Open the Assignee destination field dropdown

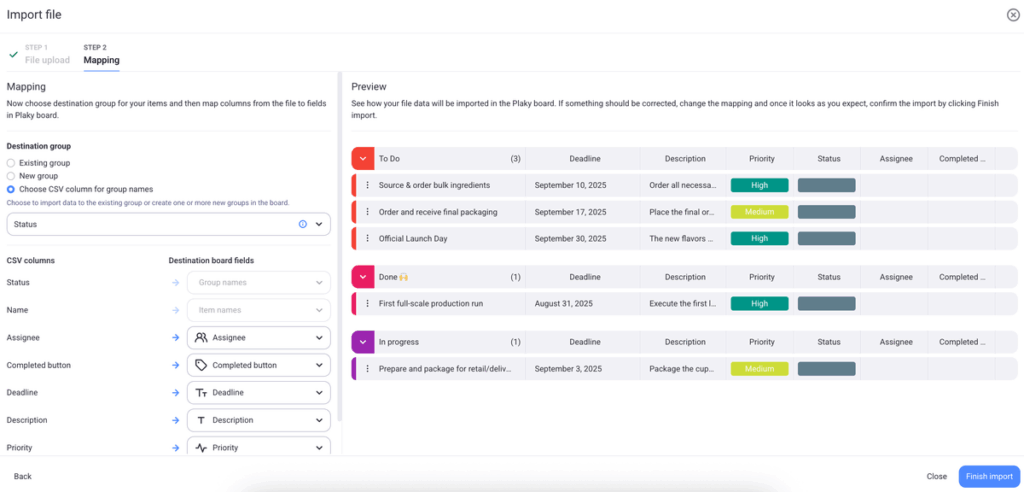(258, 338)
